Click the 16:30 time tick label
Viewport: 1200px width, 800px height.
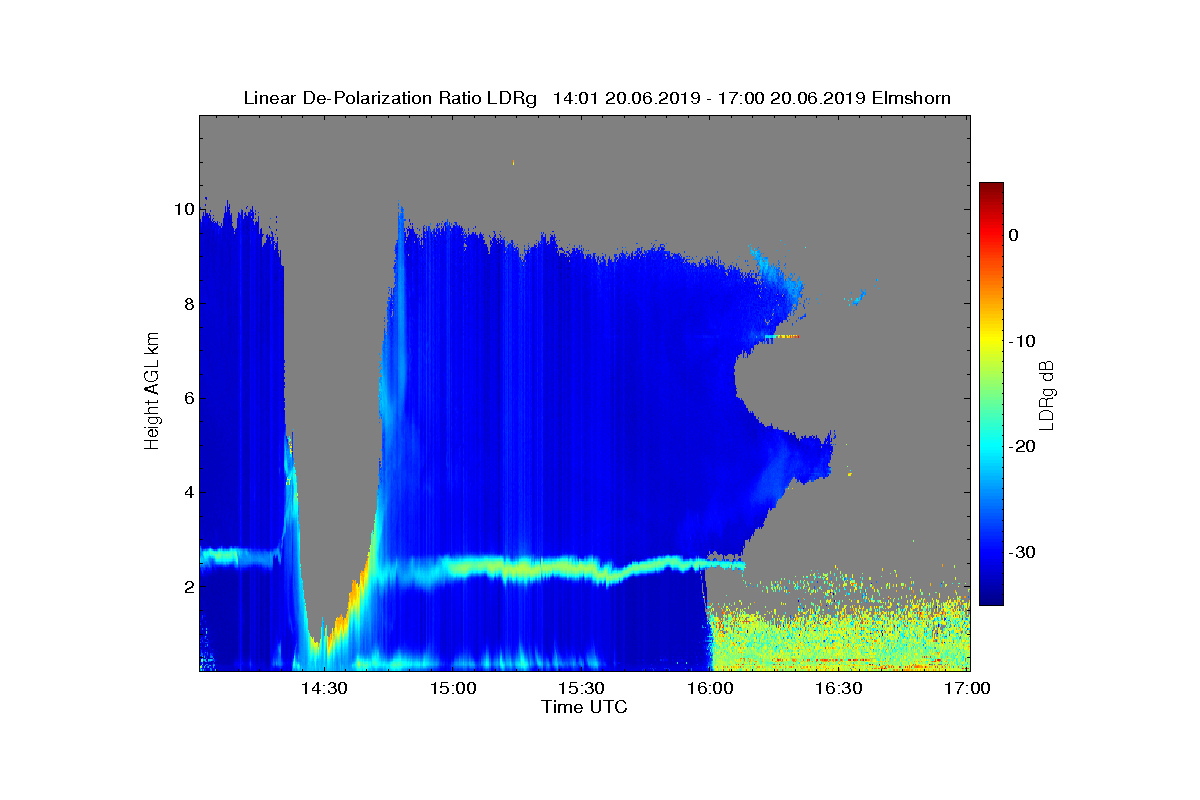point(838,689)
